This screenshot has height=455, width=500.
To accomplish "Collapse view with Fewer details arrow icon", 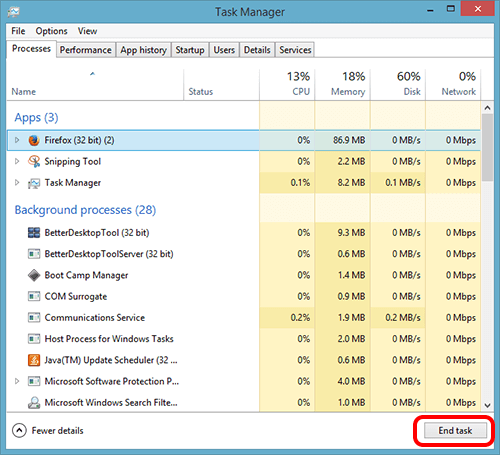I will click(x=19, y=431).
